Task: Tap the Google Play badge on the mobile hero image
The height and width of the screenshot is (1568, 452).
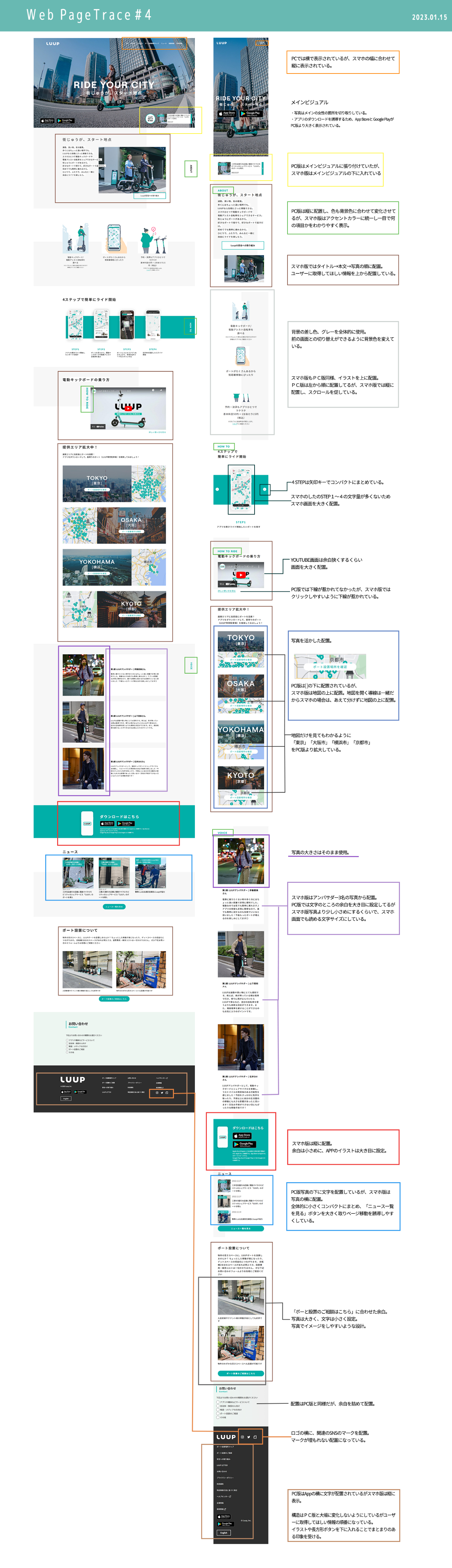Action: click(251, 114)
